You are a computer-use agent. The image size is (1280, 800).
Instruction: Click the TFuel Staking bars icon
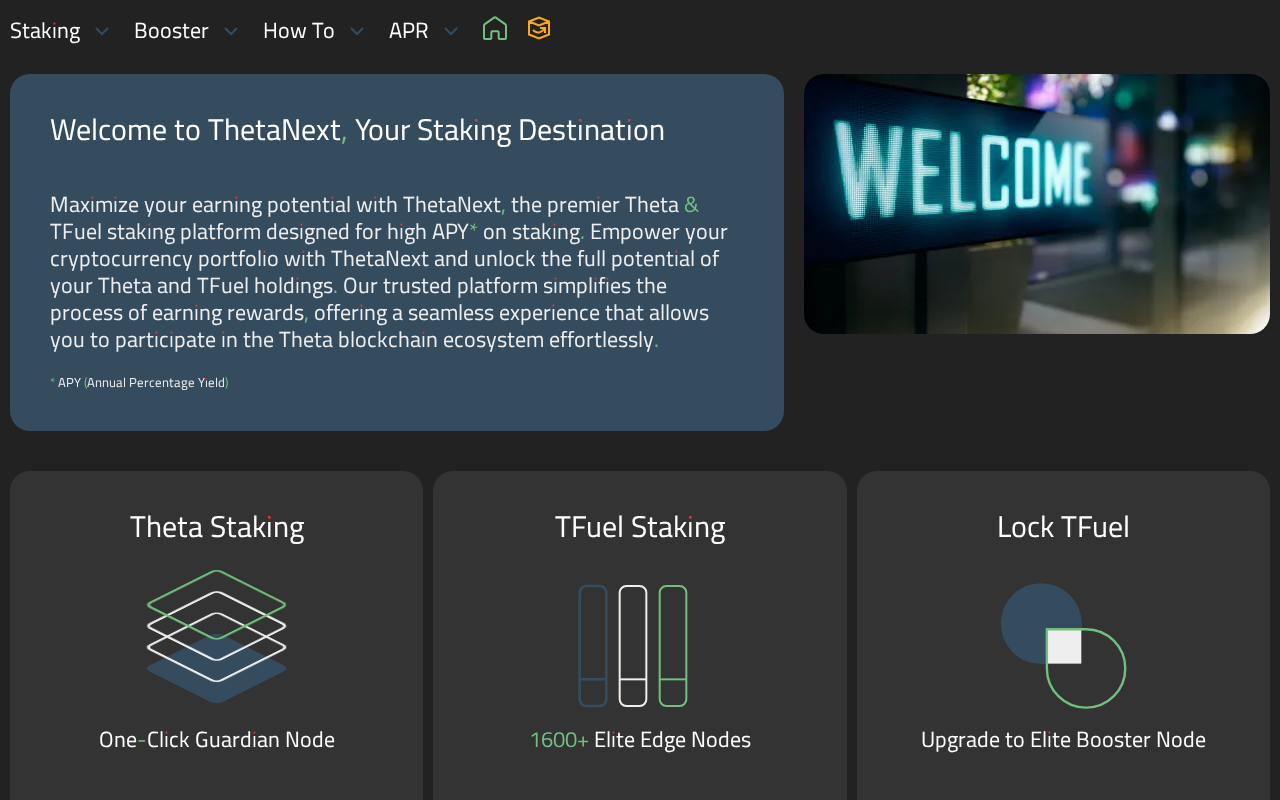(633, 646)
